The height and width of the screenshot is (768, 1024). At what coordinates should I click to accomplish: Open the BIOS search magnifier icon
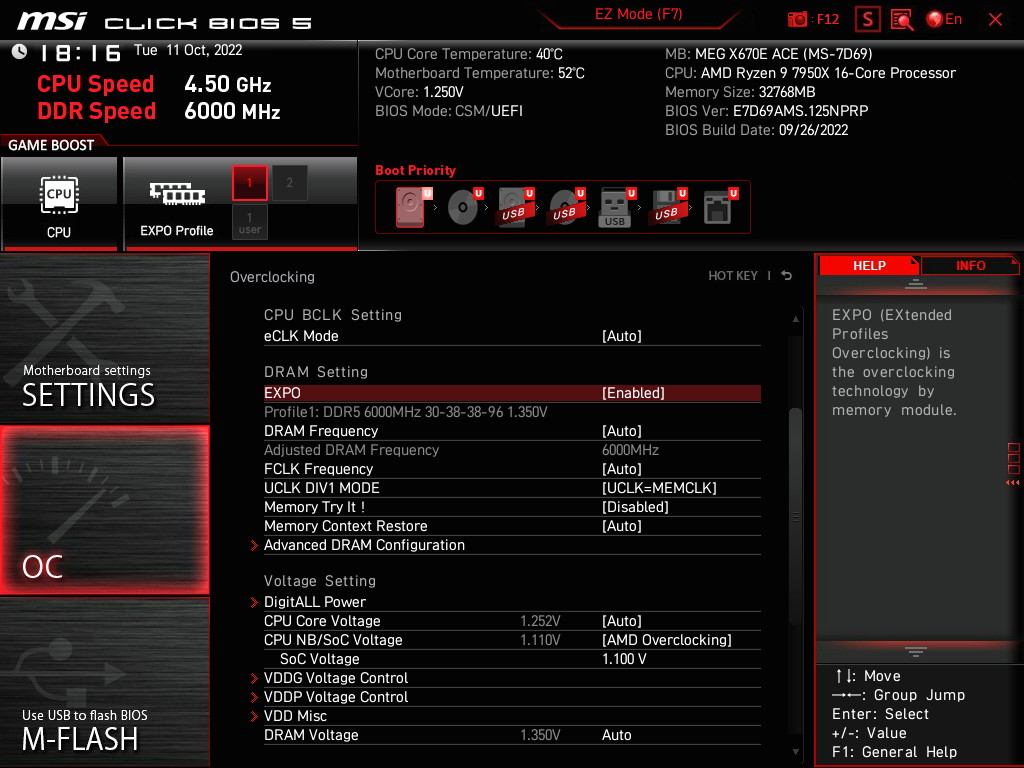click(x=902, y=20)
